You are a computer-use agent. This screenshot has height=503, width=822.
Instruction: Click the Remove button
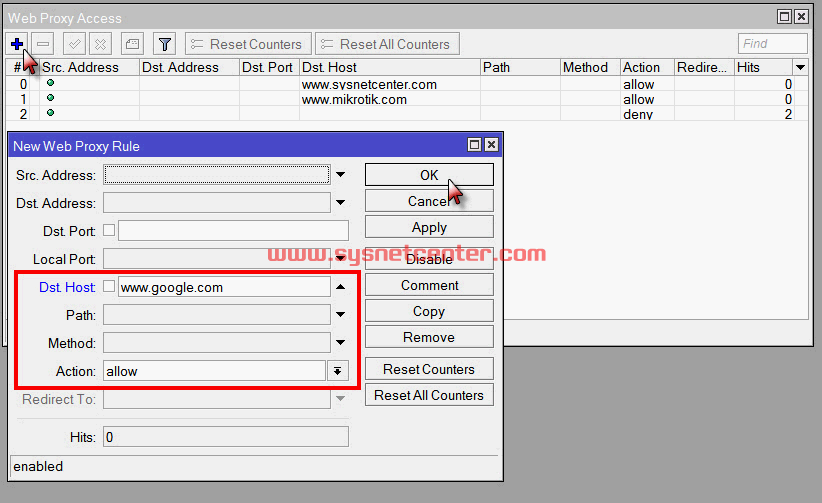429,337
